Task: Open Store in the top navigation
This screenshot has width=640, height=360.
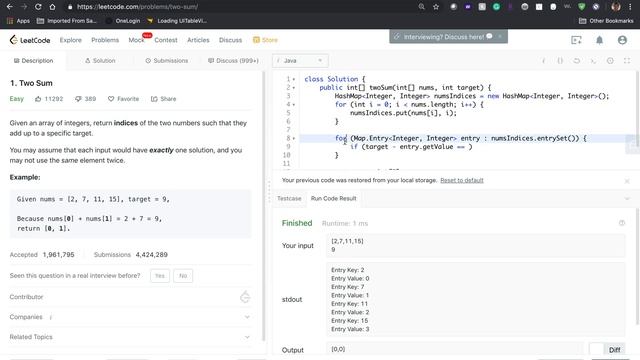Action: [265, 40]
